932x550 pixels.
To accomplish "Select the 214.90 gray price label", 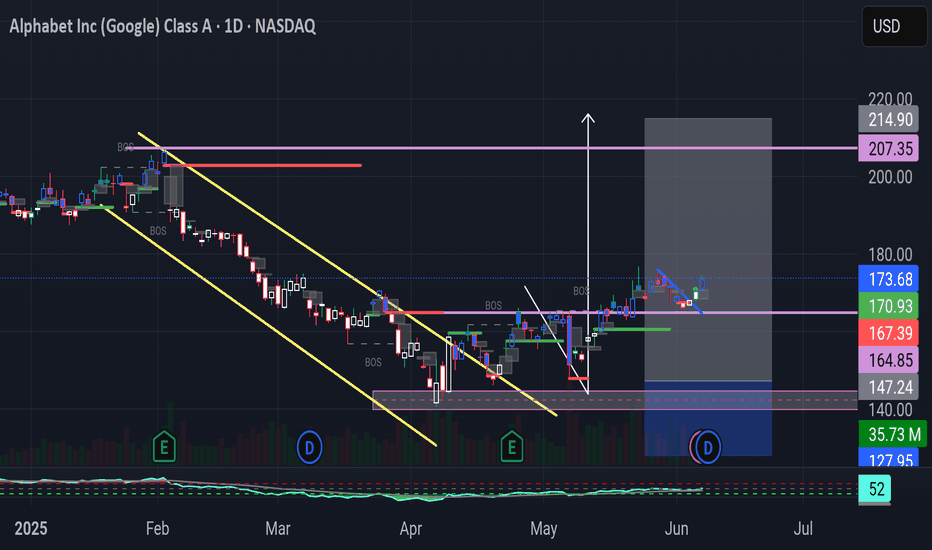I will coord(889,120).
